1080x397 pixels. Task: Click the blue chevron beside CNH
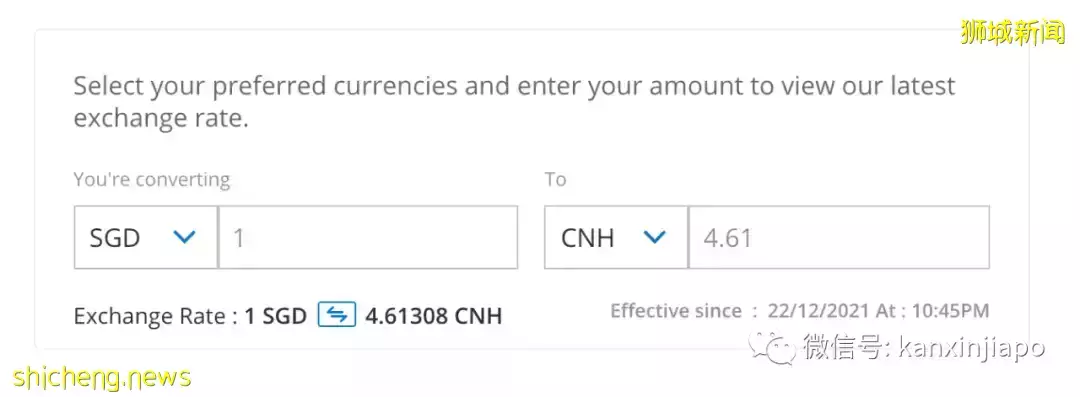pyautogui.click(x=654, y=237)
